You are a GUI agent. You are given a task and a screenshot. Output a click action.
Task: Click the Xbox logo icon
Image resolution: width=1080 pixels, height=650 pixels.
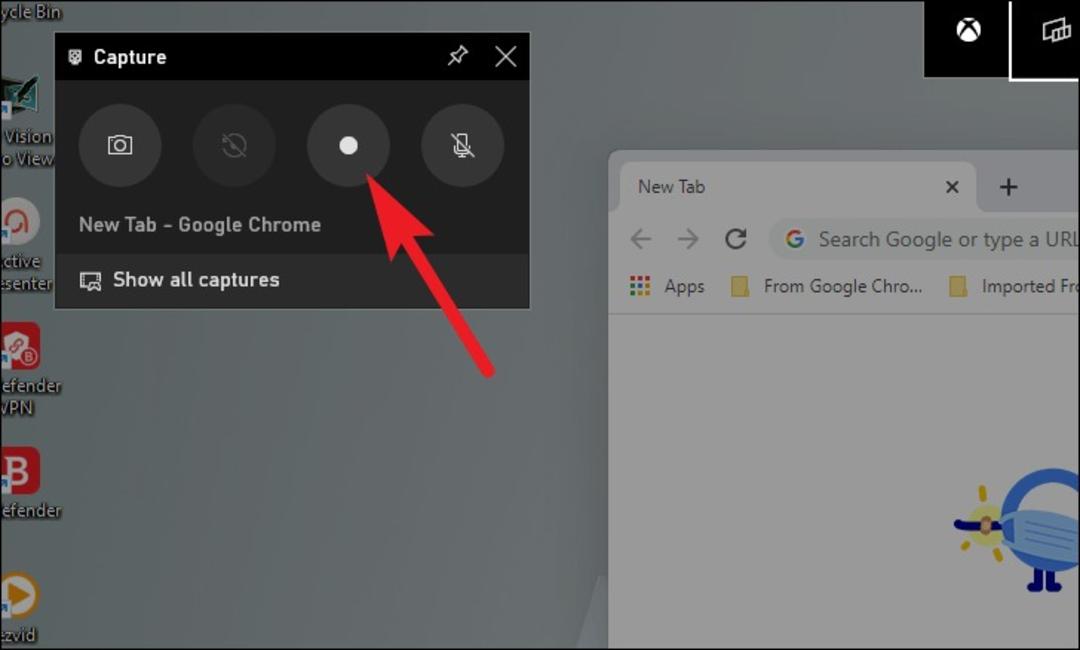pos(968,30)
